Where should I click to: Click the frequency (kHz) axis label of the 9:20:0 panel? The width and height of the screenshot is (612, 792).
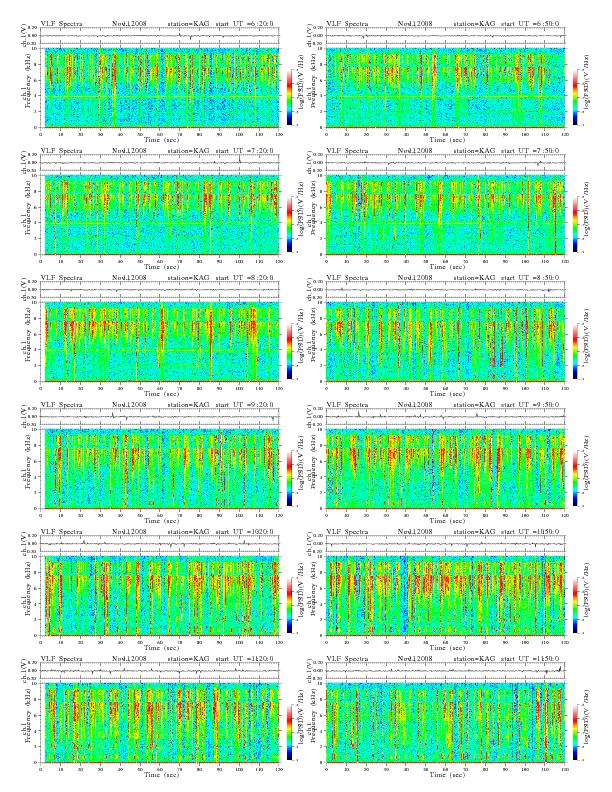(27, 469)
